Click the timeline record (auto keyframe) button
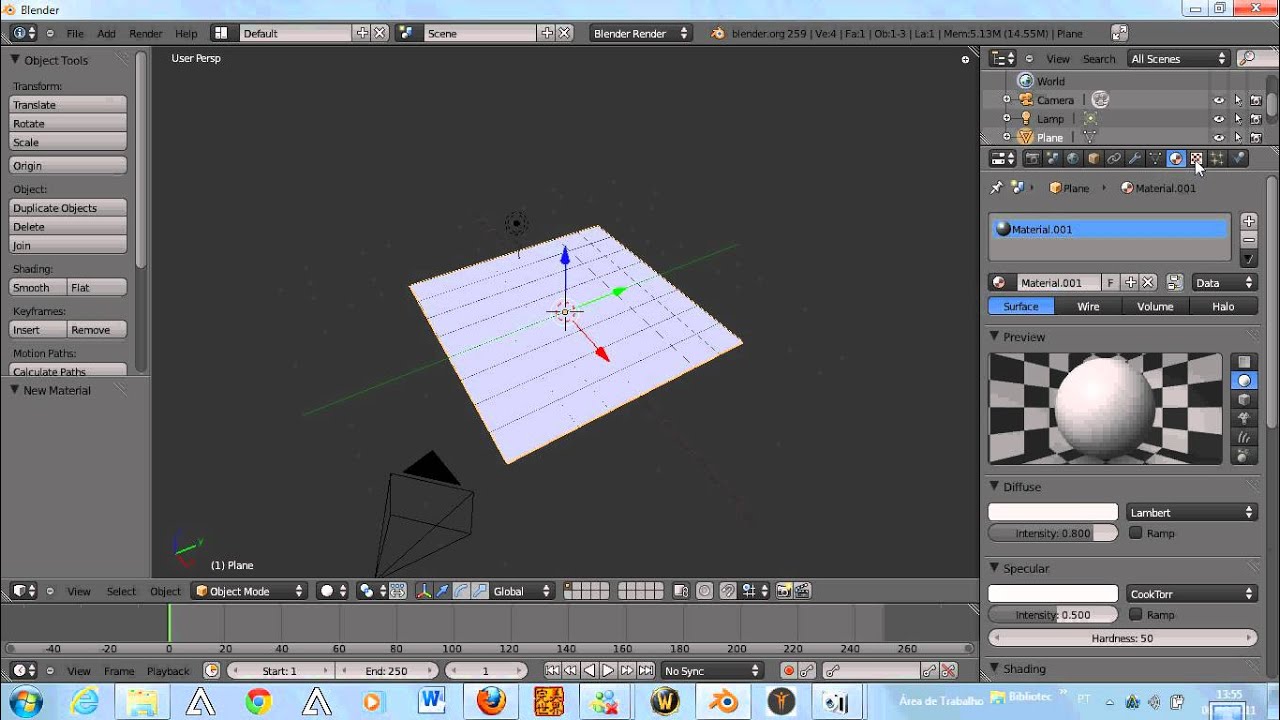The width and height of the screenshot is (1280, 720). click(x=789, y=671)
